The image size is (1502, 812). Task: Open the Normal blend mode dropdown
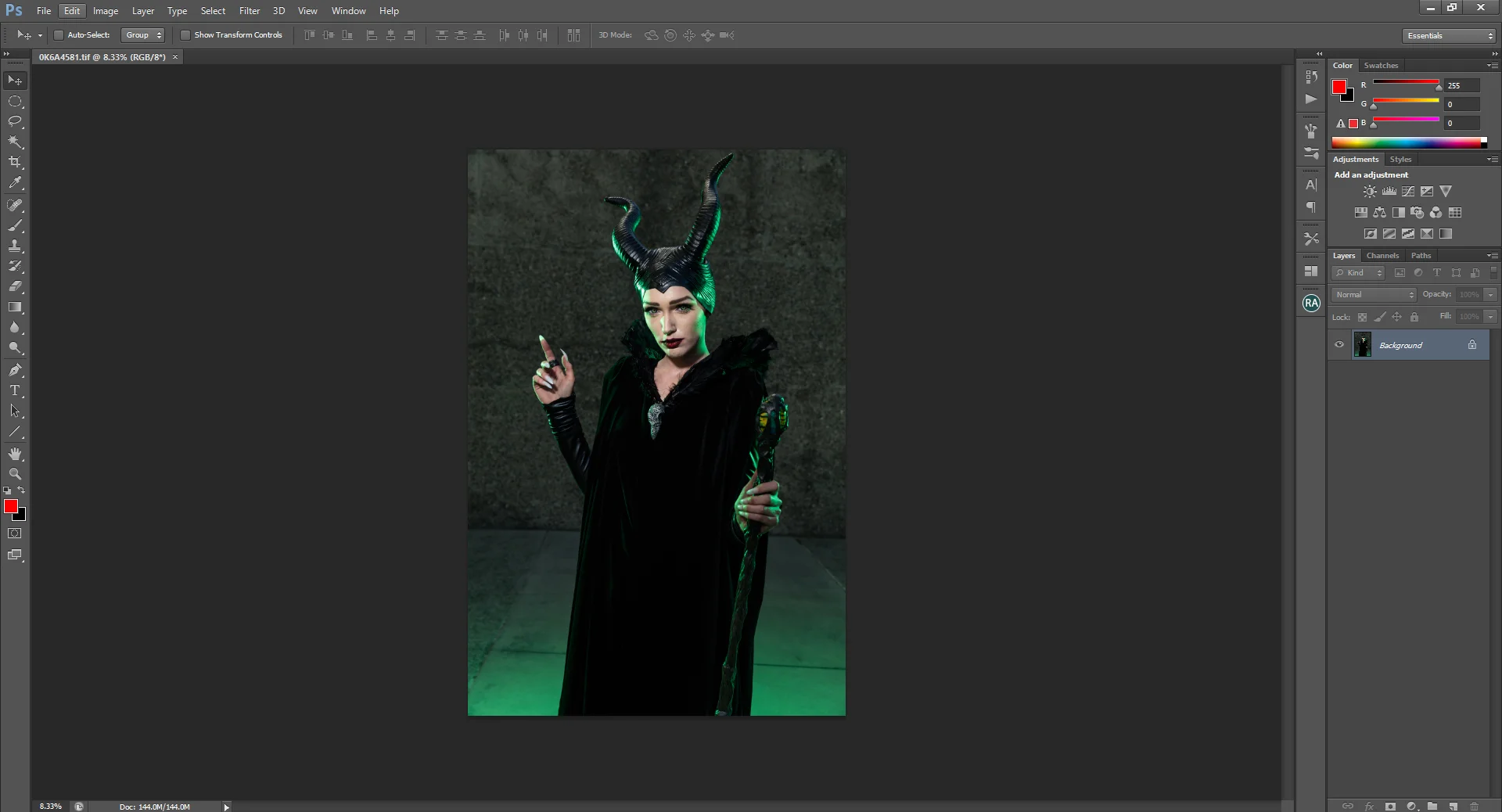pyautogui.click(x=1374, y=295)
